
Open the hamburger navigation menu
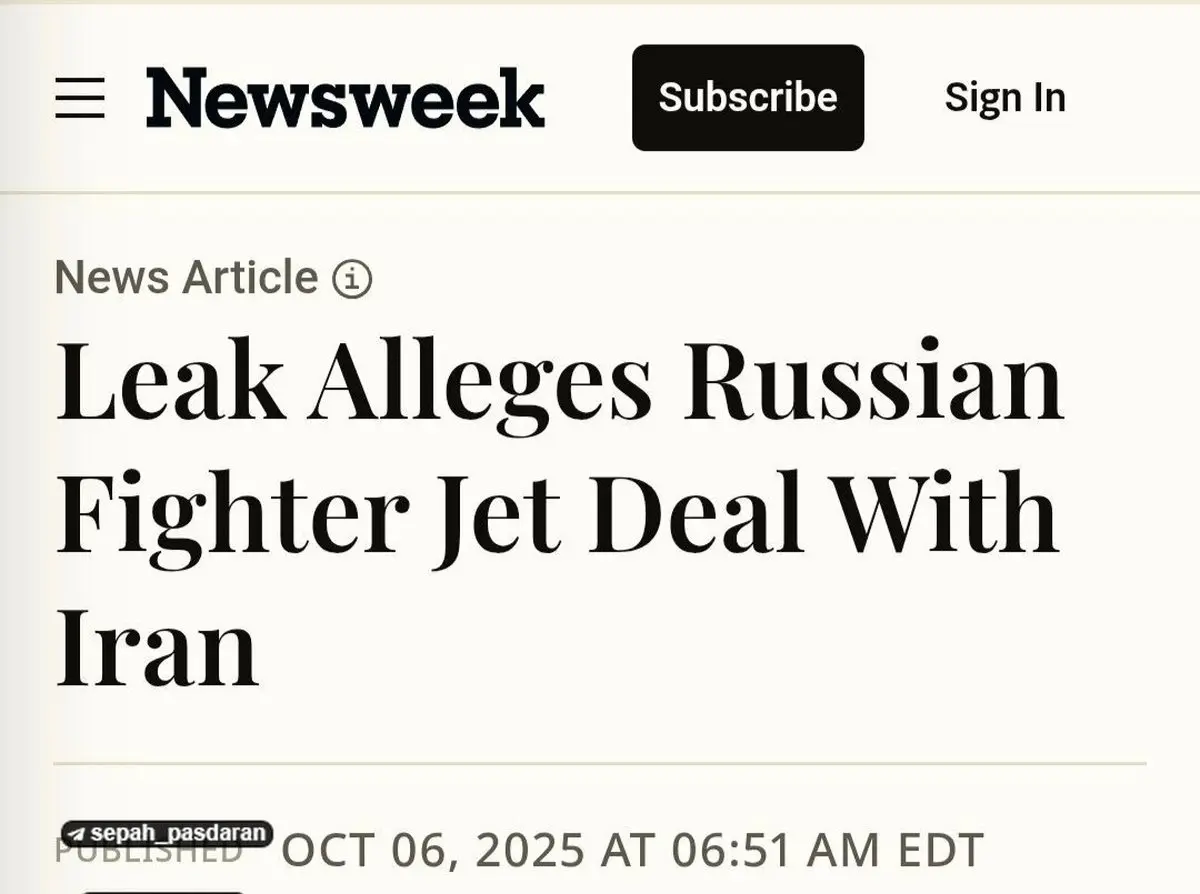tap(80, 98)
